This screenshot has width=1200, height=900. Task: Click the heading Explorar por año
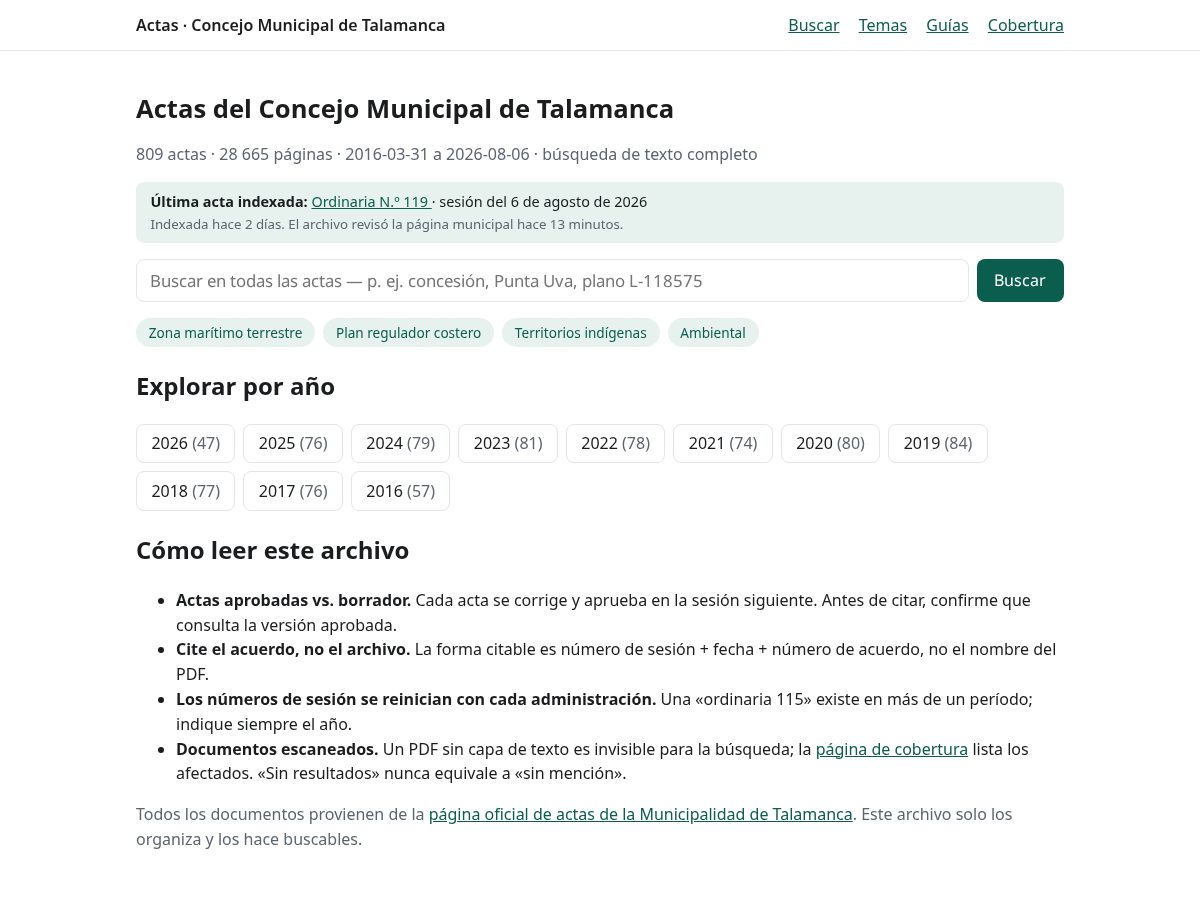click(x=235, y=387)
